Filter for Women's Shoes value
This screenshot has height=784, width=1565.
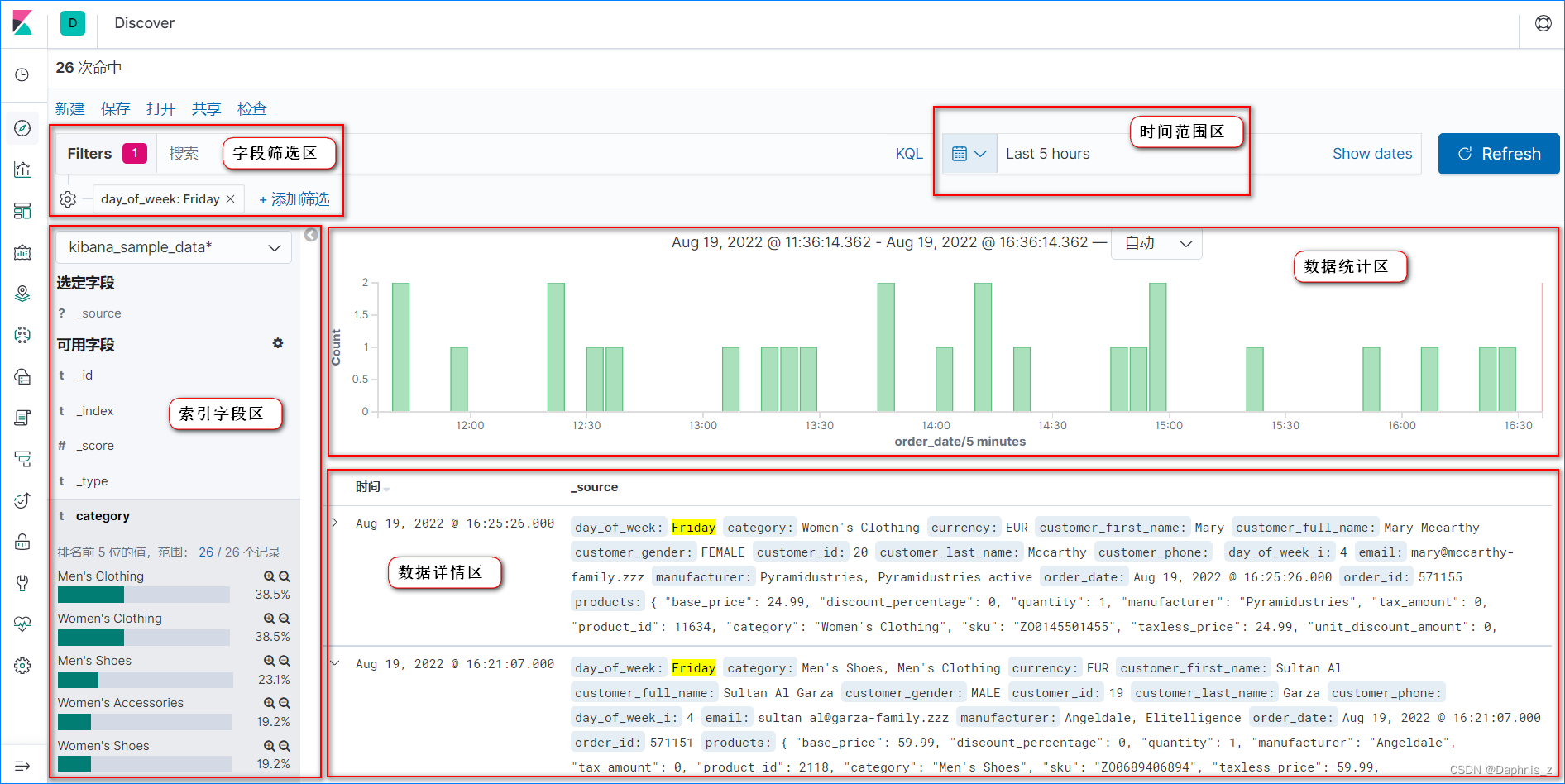point(270,746)
